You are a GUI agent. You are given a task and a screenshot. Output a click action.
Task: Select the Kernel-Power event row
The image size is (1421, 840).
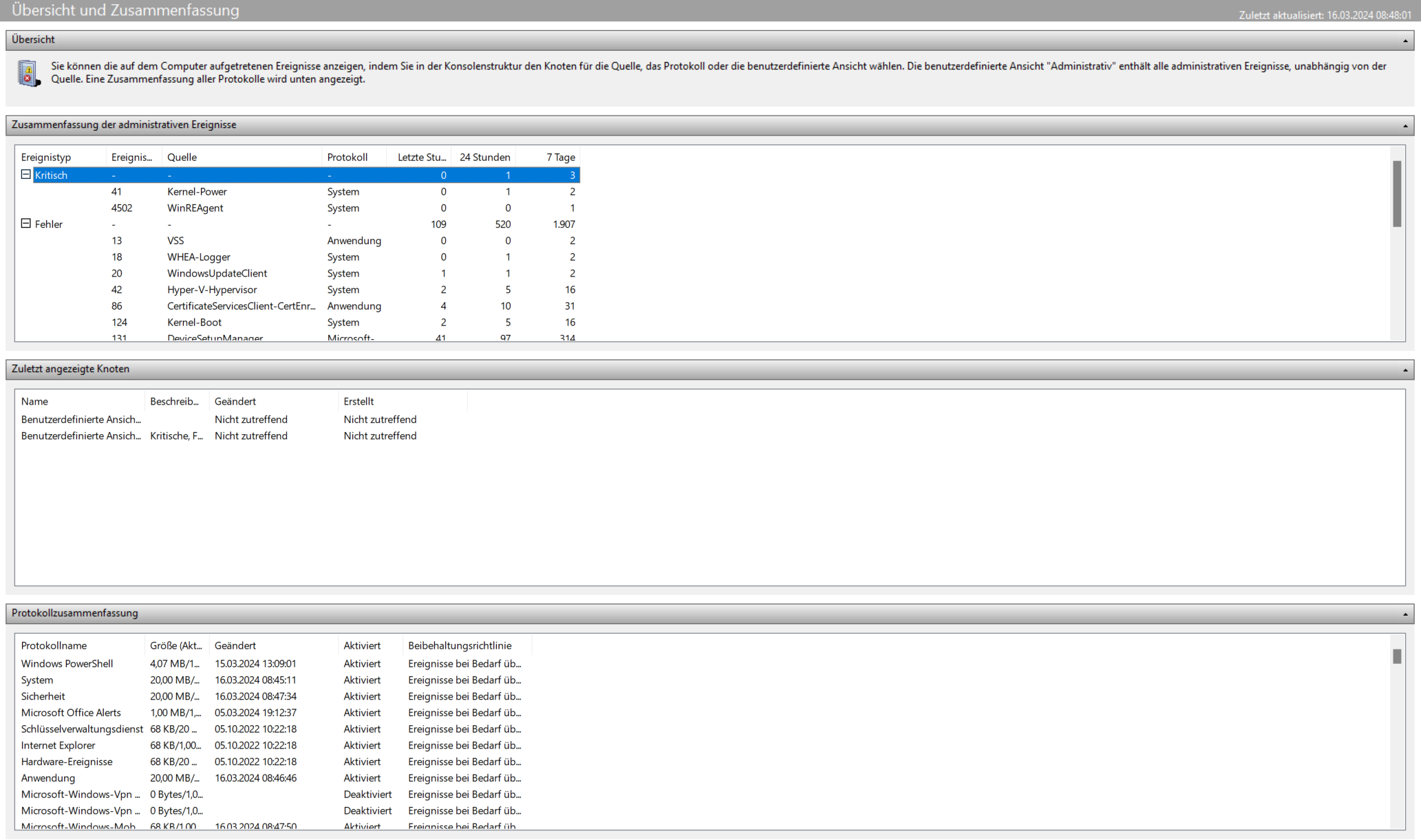coord(197,192)
